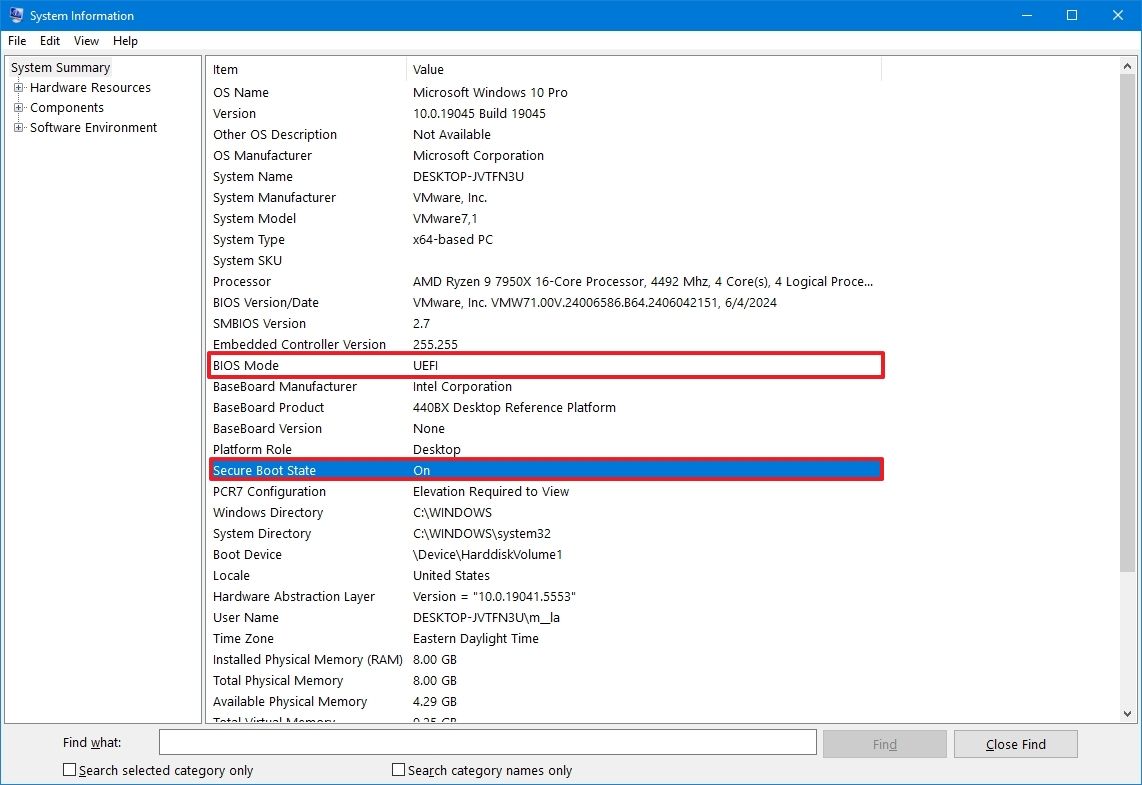Enable the Search selected category only checkbox

[69, 769]
